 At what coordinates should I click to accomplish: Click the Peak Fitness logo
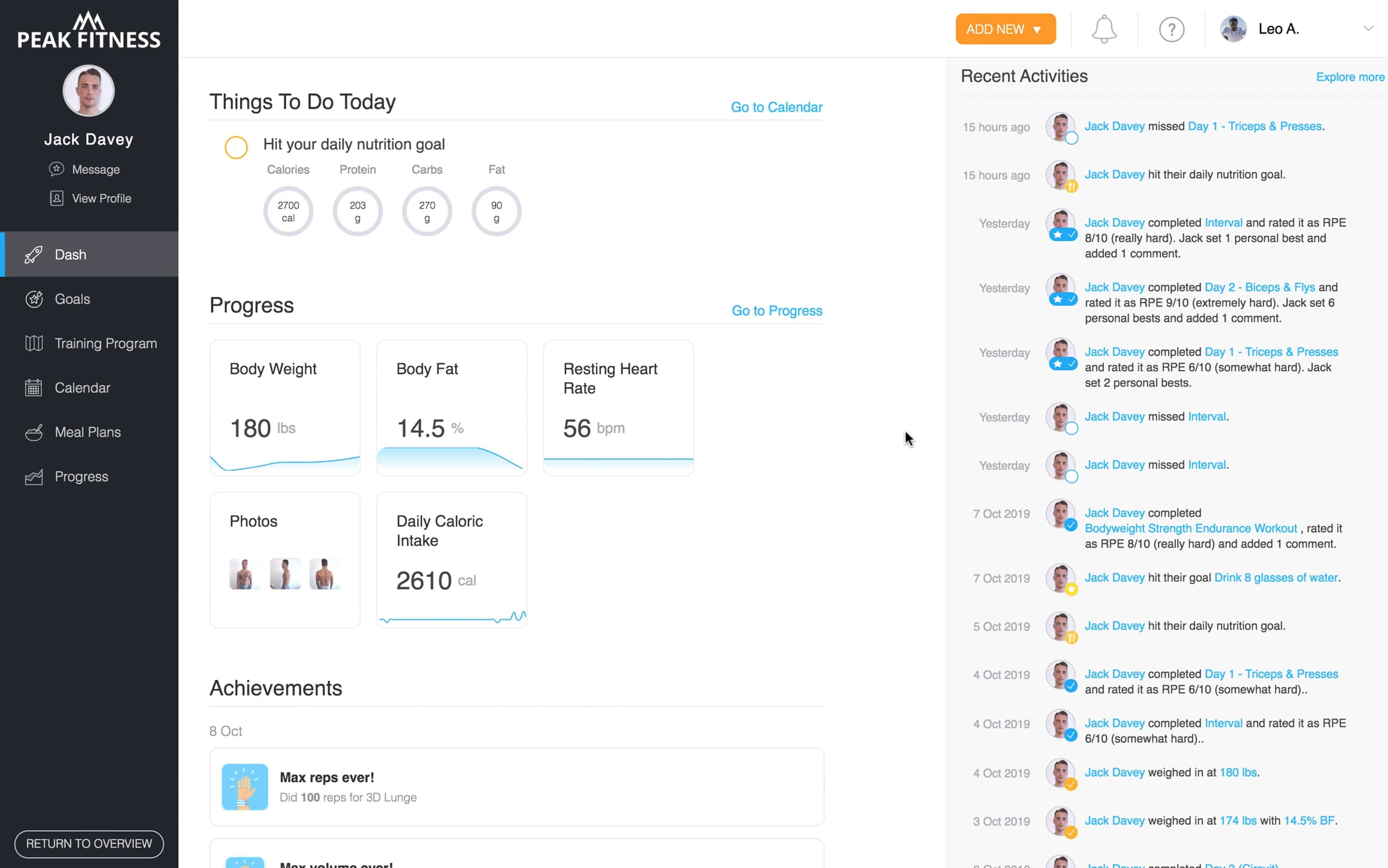coord(89,30)
